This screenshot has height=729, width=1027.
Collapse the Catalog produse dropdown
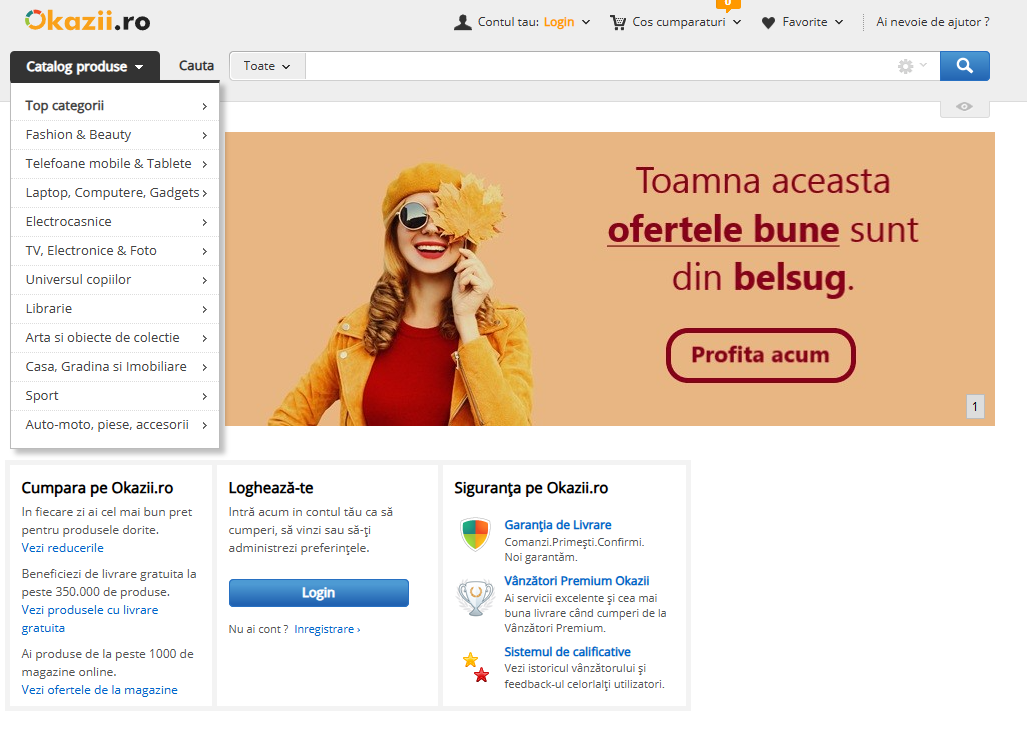tap(85, 67)
